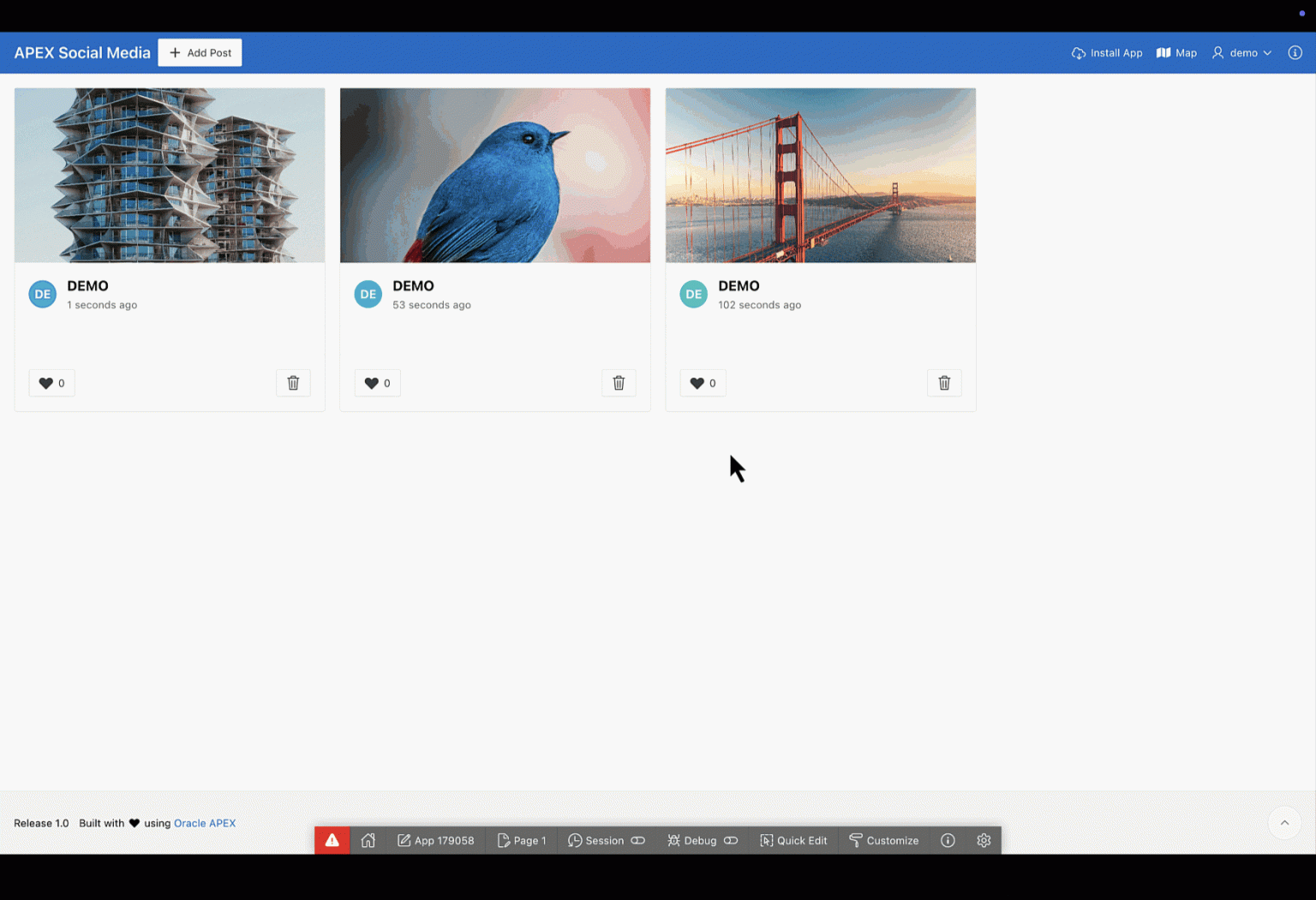The height and width of the screenshot is (900, 1316).
Task: Open the Map view
Action: pyautogui.click(x=1175, y=52)
